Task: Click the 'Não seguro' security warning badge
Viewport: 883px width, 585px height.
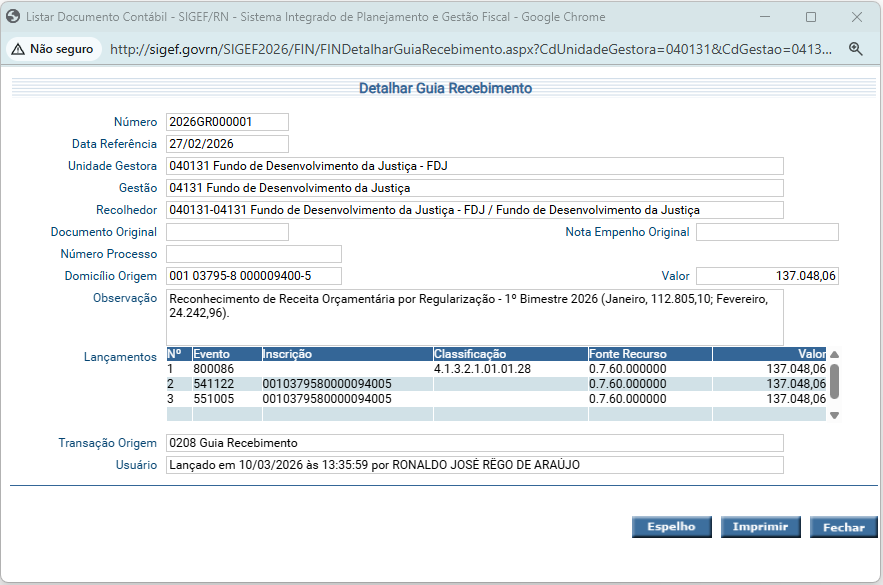Action: tap(53, 49)
